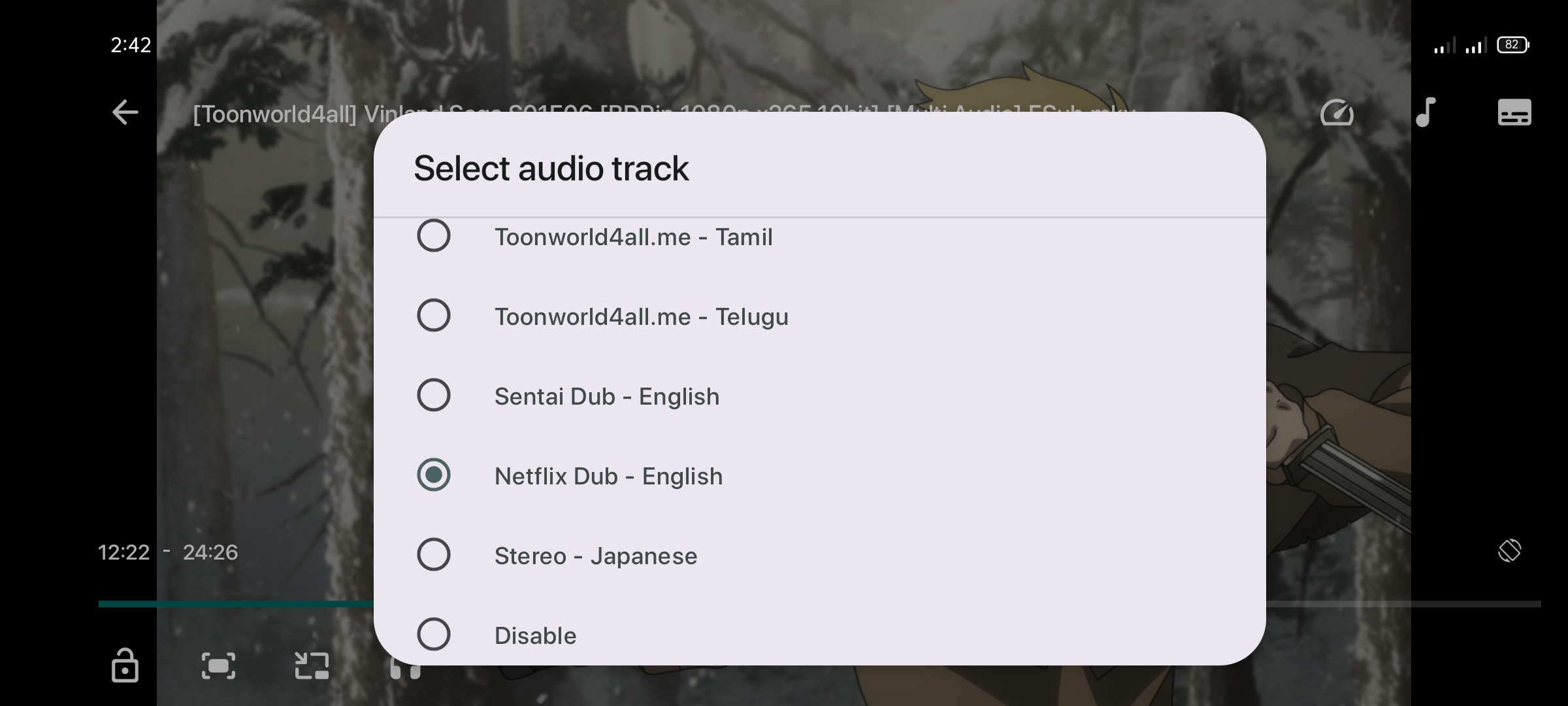The width and height of the screenshot is (1568, 706).
Task: Tap the 12:22 elapsed time label
Action: tap(124, 552)
